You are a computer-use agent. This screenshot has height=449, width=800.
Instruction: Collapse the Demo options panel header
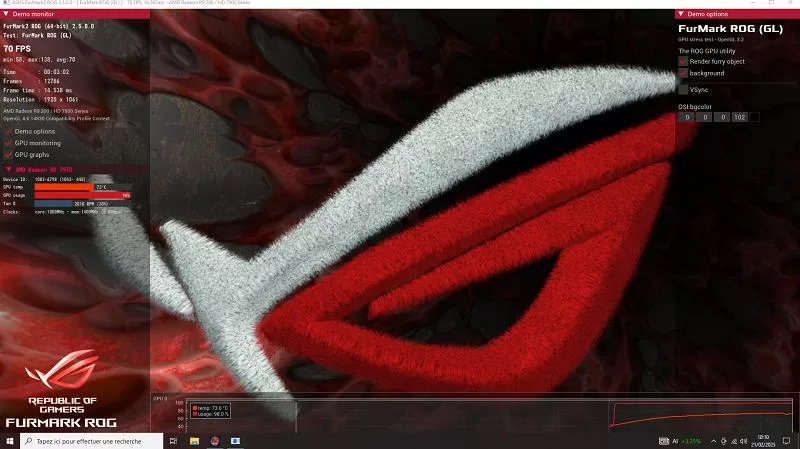(x=737, y=14)
